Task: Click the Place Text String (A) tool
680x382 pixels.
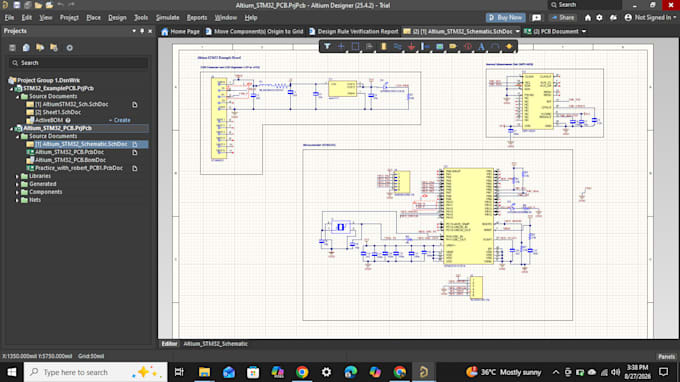Action: 481,46
